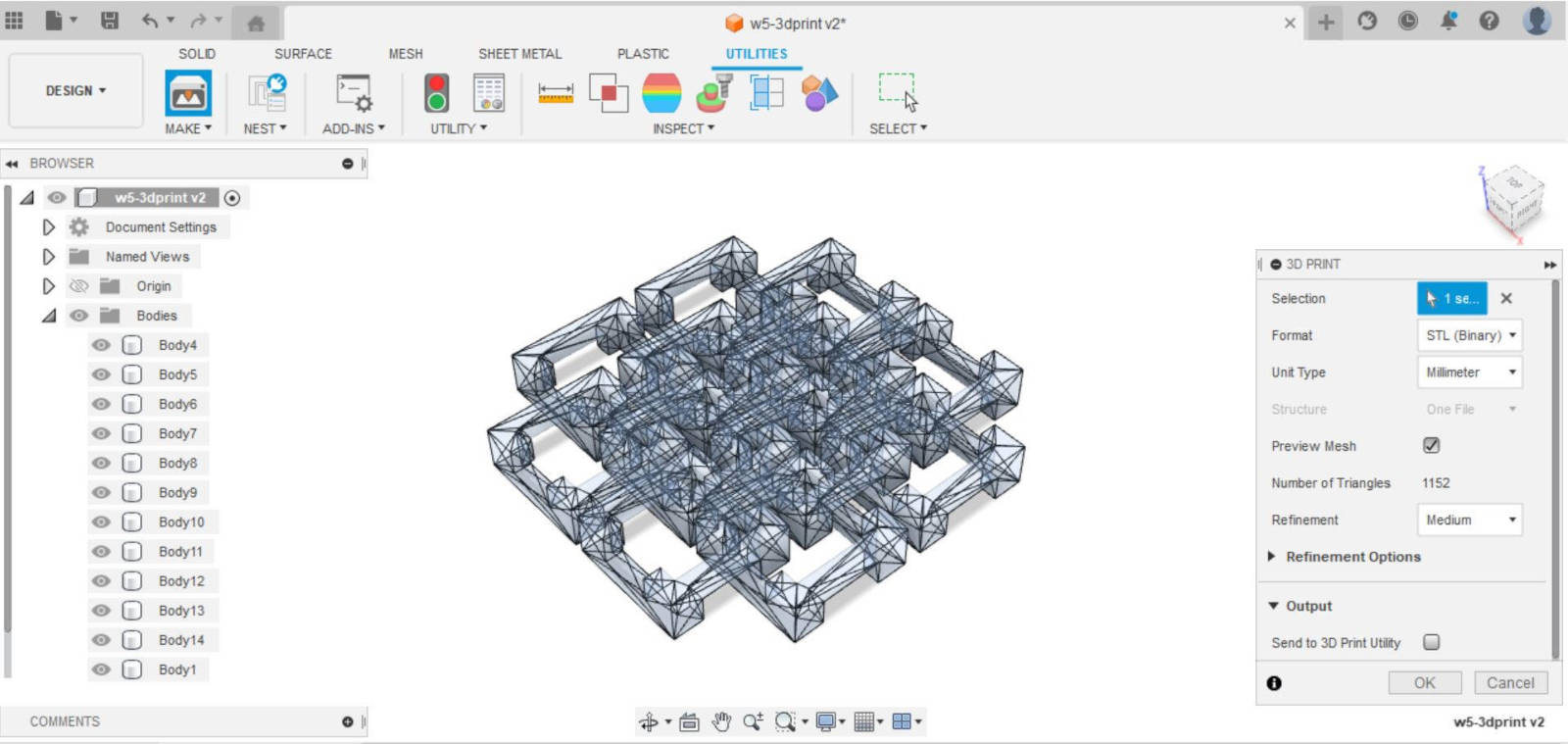Open the data panel grid icon
Screen dimensions: 1568x744
click(14, 21)
